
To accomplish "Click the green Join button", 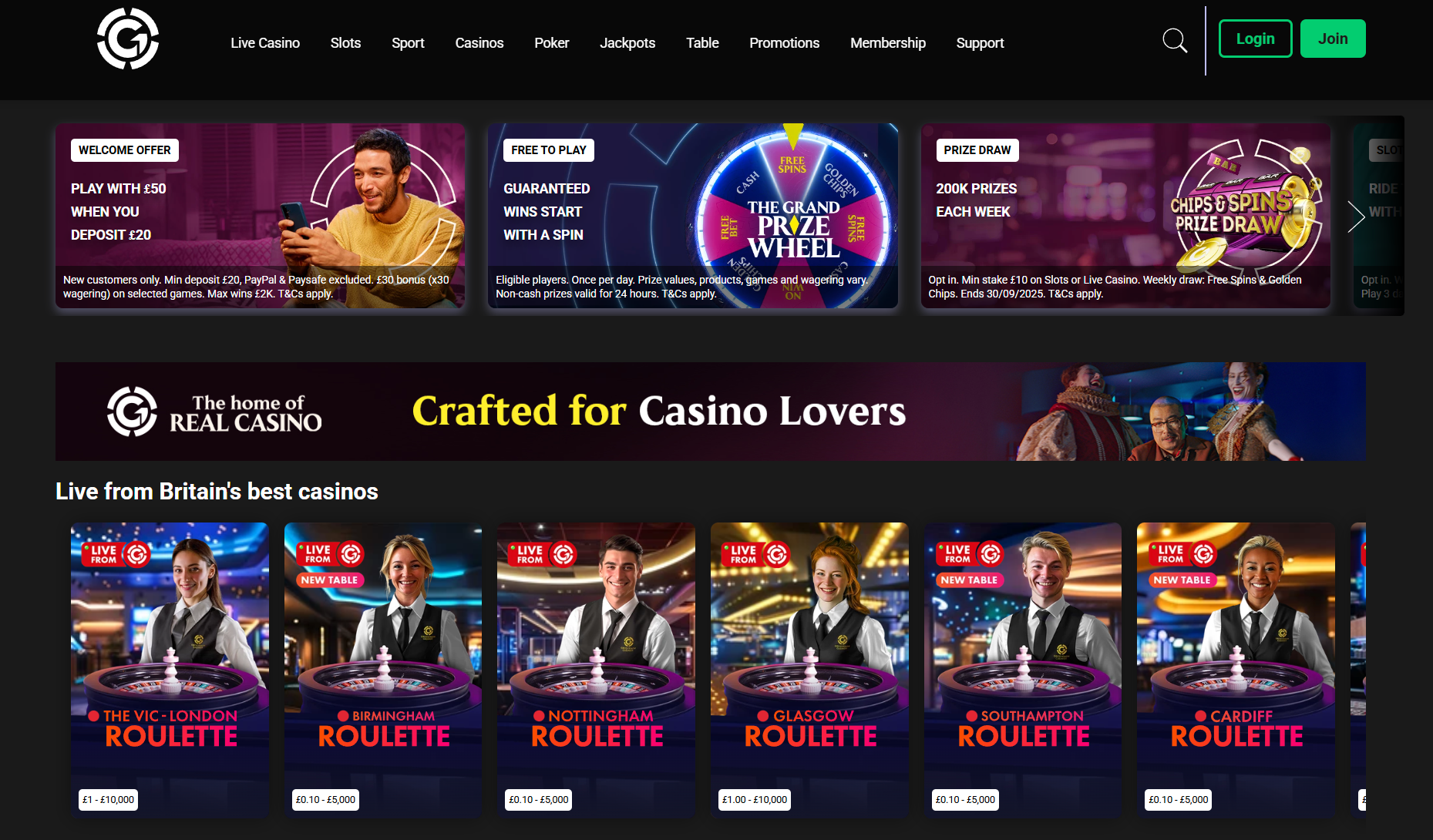I will [1333, 39].
